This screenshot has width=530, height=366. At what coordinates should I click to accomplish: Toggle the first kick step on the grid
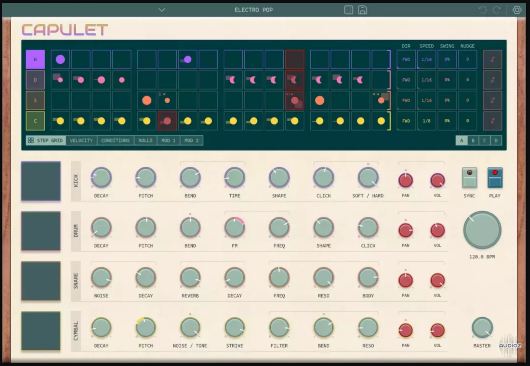click(x=60, y=59)
